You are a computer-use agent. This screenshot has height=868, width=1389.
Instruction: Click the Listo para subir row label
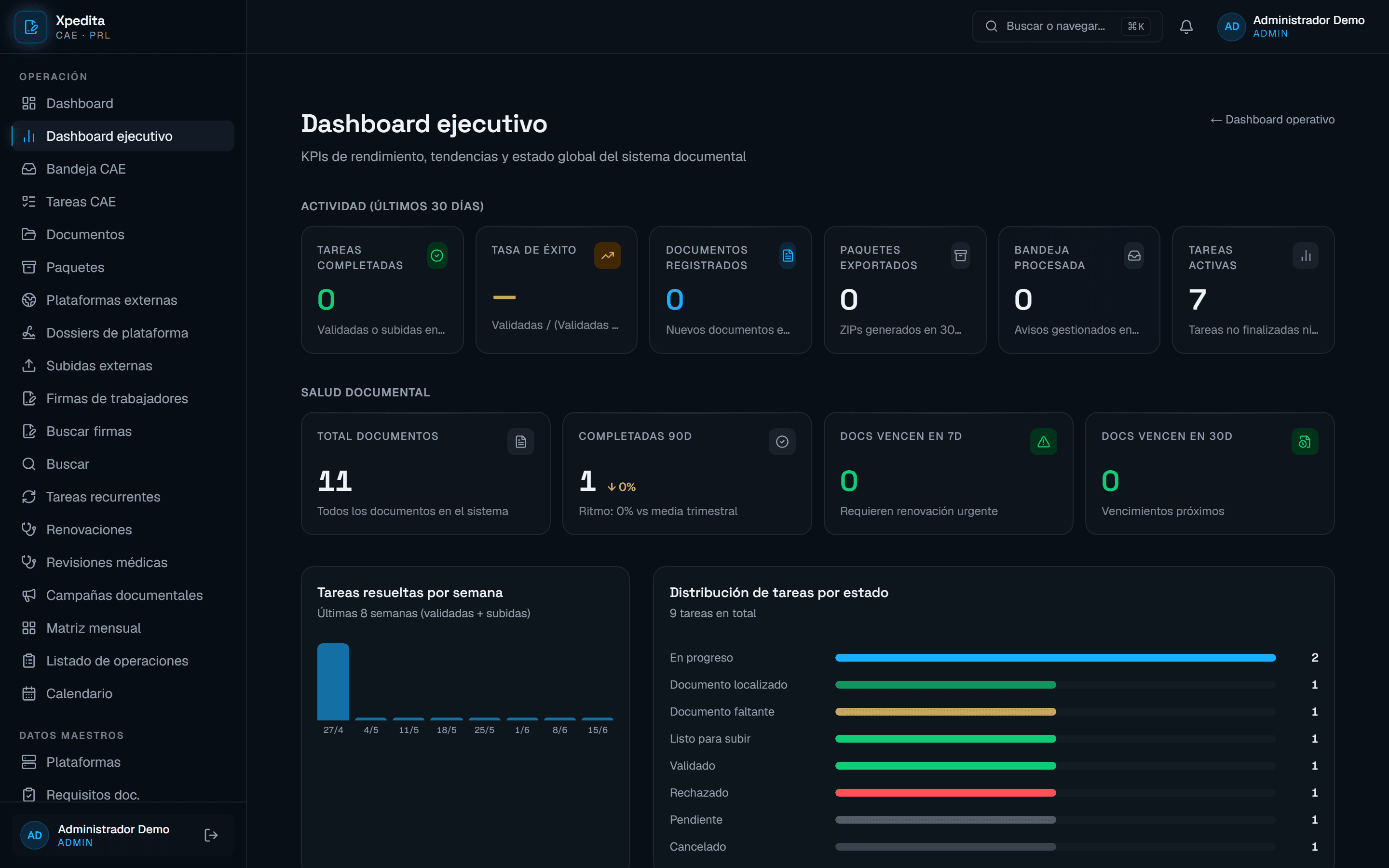coord(709,738)
